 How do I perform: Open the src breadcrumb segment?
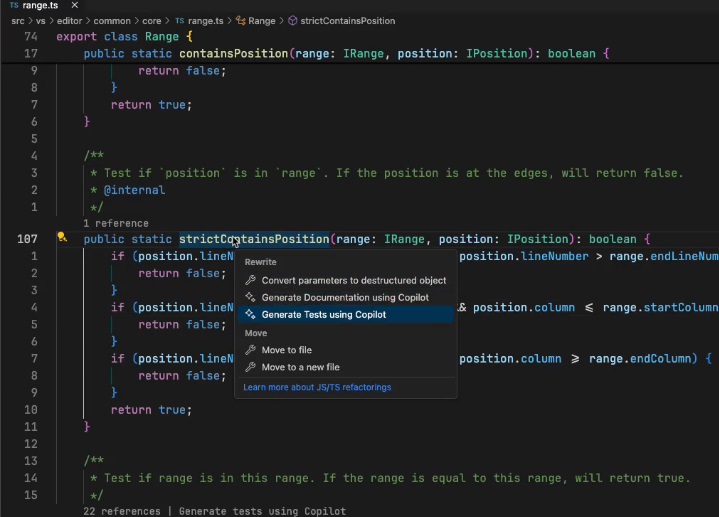[x=18, y=21]
